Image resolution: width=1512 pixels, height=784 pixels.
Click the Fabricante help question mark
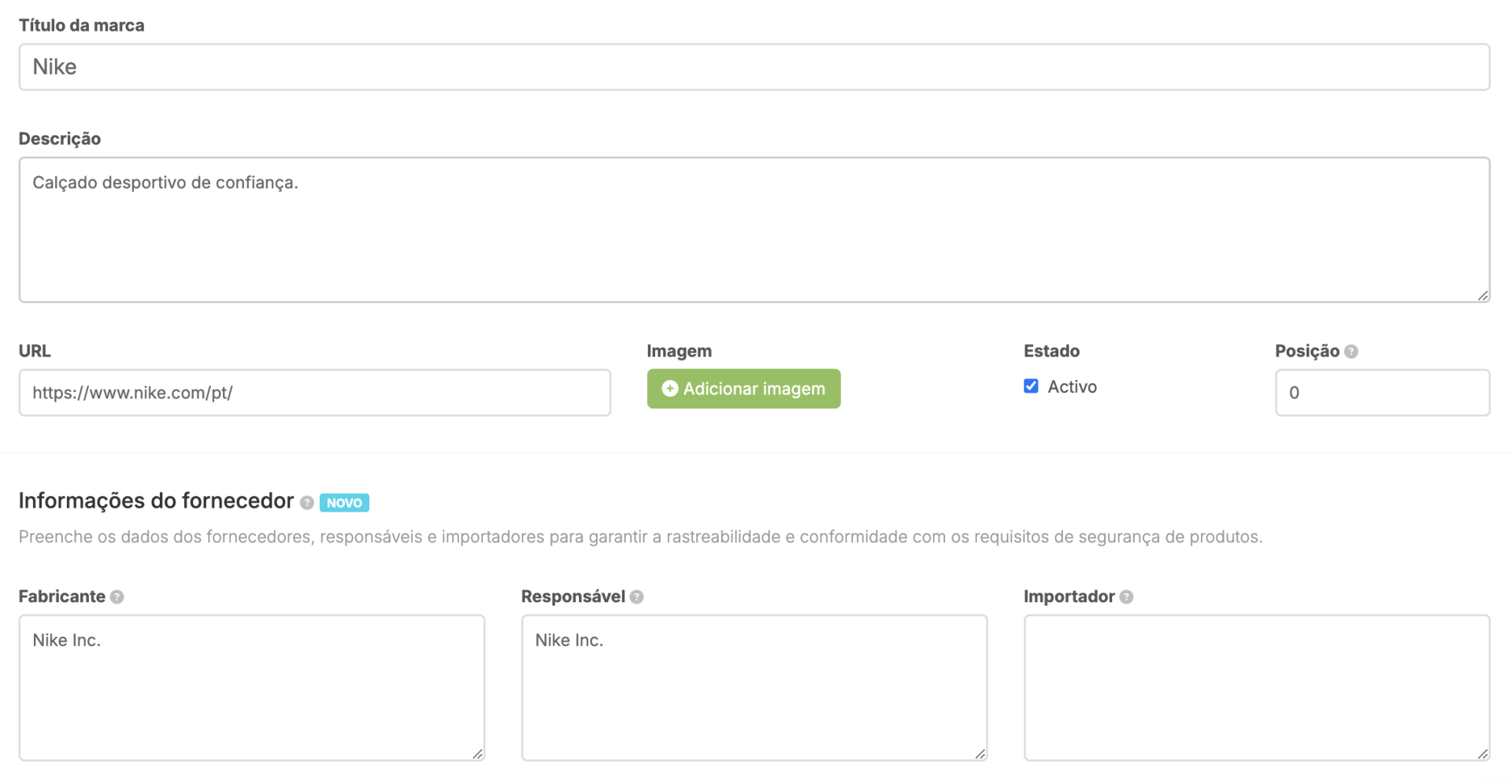pos(118,597)
